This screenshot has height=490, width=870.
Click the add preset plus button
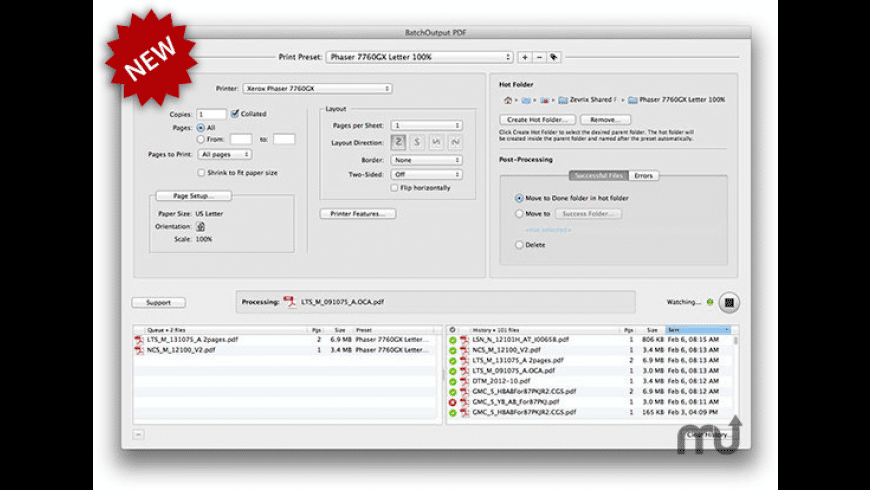[x=525, y=57]
